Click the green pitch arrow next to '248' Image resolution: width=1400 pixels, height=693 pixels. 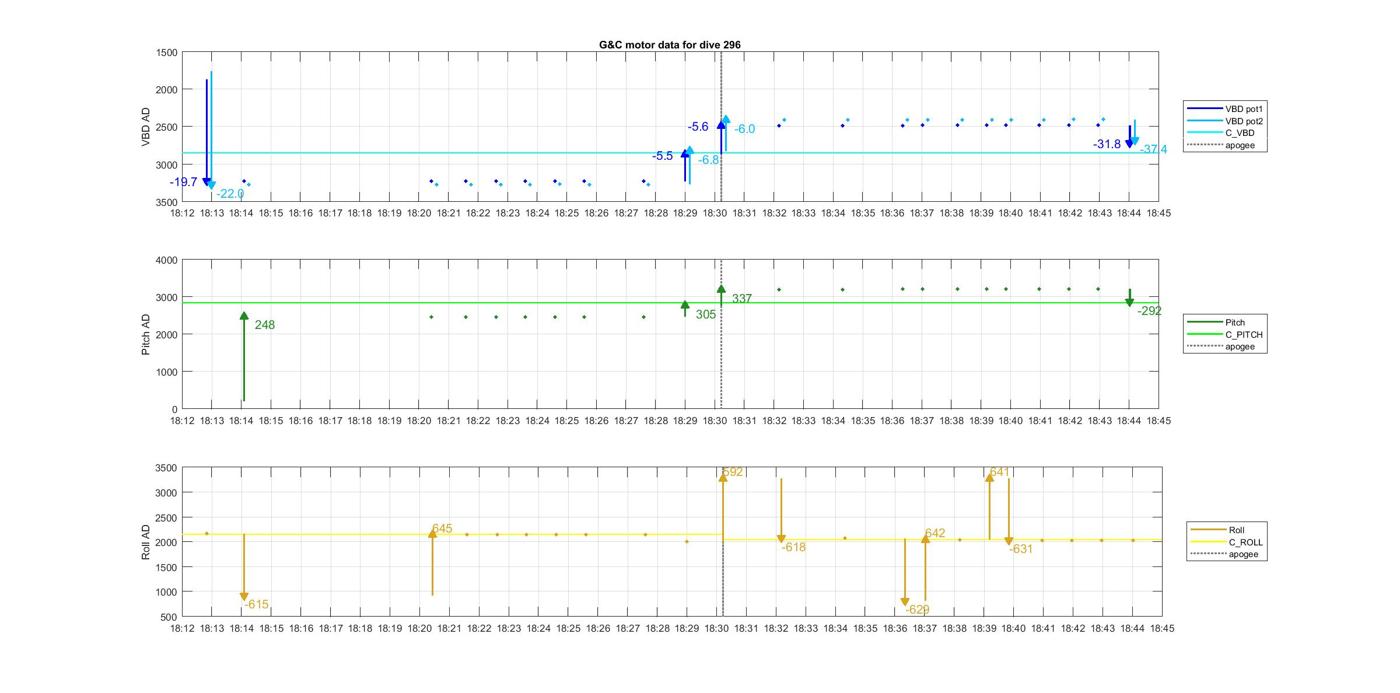point(244,356)
